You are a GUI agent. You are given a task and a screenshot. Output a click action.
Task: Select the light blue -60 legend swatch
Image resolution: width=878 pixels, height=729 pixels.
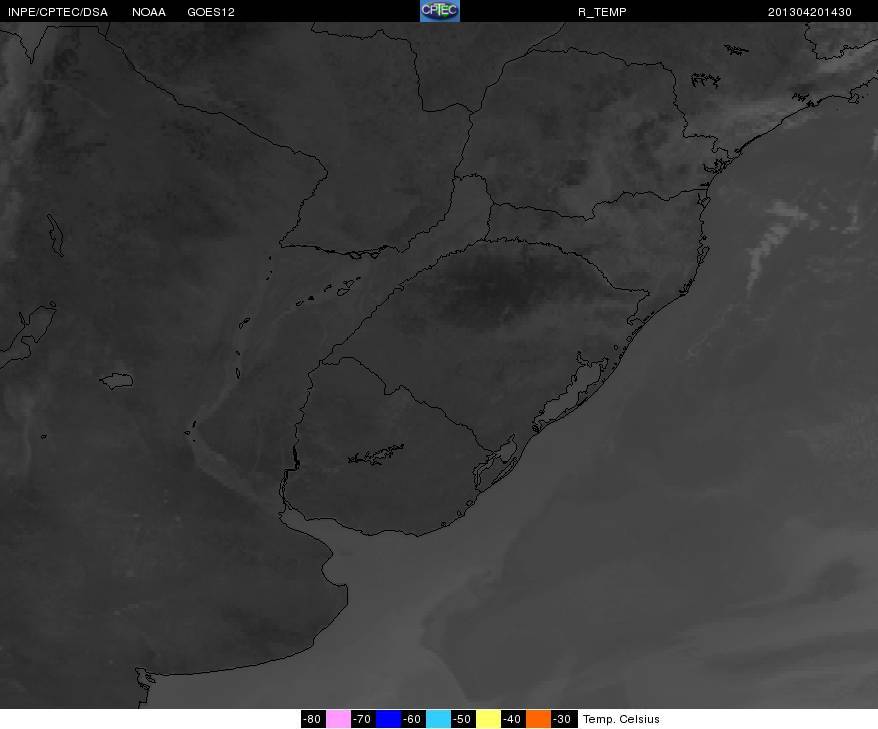(438, 719)
